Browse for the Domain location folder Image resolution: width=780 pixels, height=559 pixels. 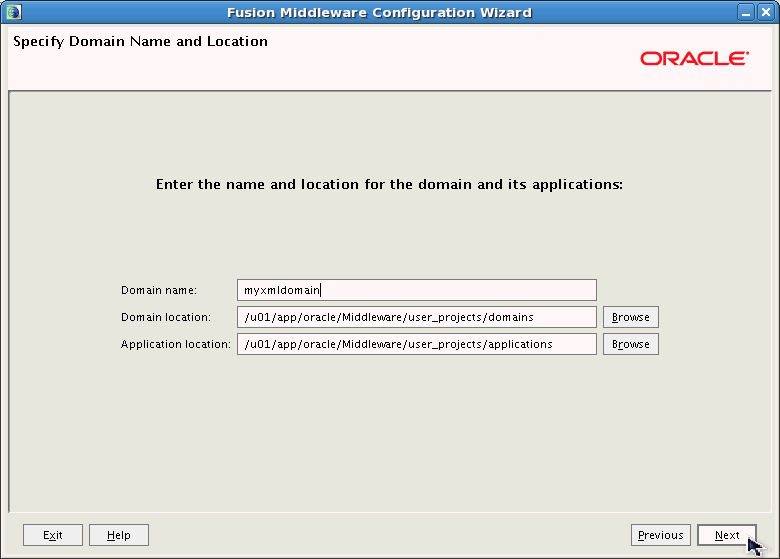631,317
